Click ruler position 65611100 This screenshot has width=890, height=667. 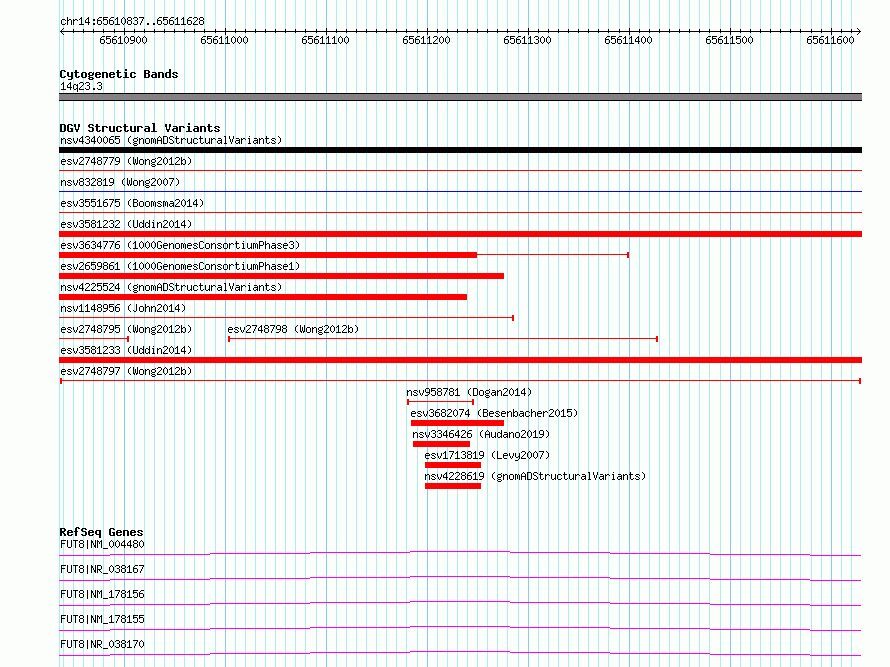(x=325, y=40)
